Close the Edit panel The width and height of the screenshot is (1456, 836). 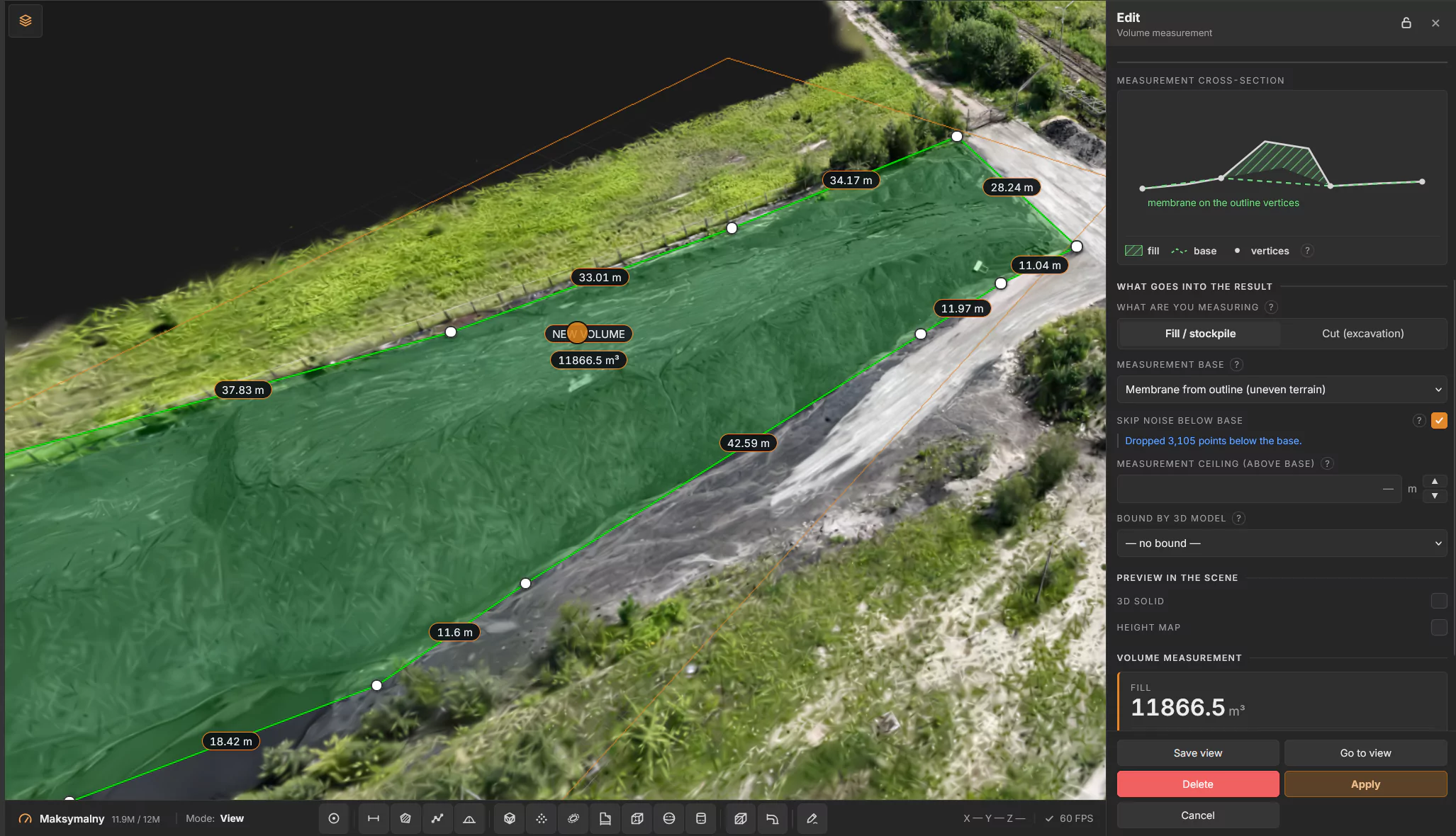tap(1435, 23)
